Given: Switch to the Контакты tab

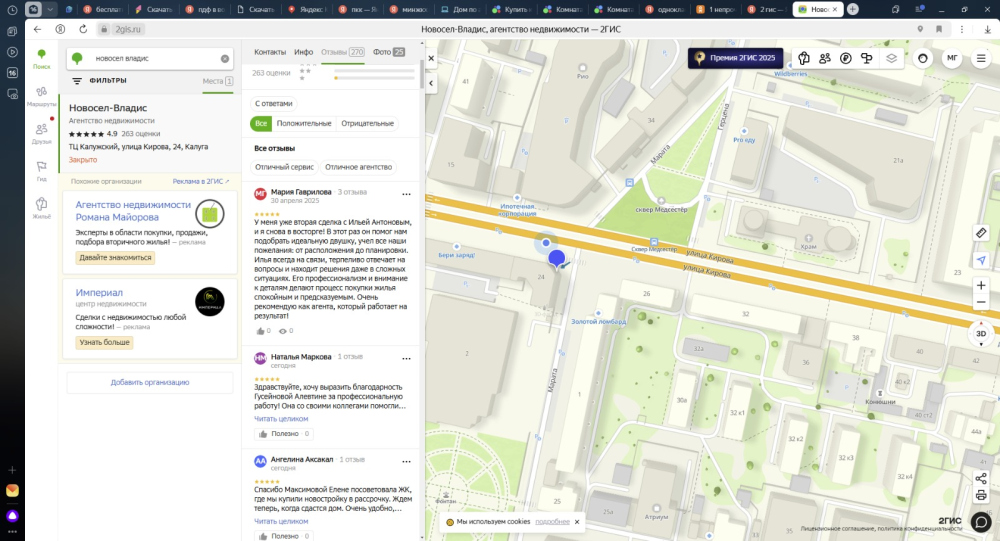Looking at the screenshot, I should click(x=270, y=52).
